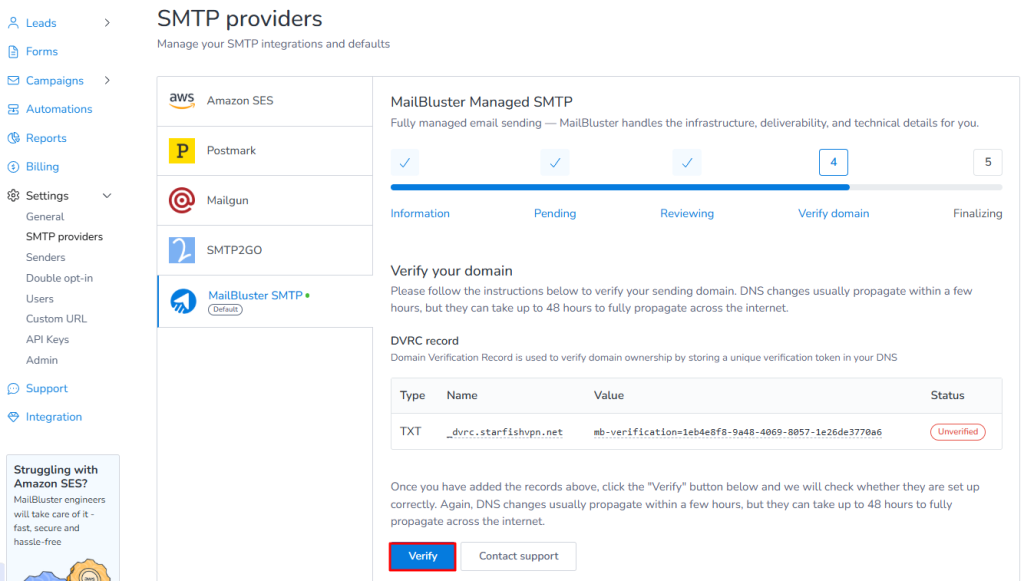The height and width of the screenshot is (581, 1024).
Task: Select SMTP providers in settings
Action: (x=65, y=237)
